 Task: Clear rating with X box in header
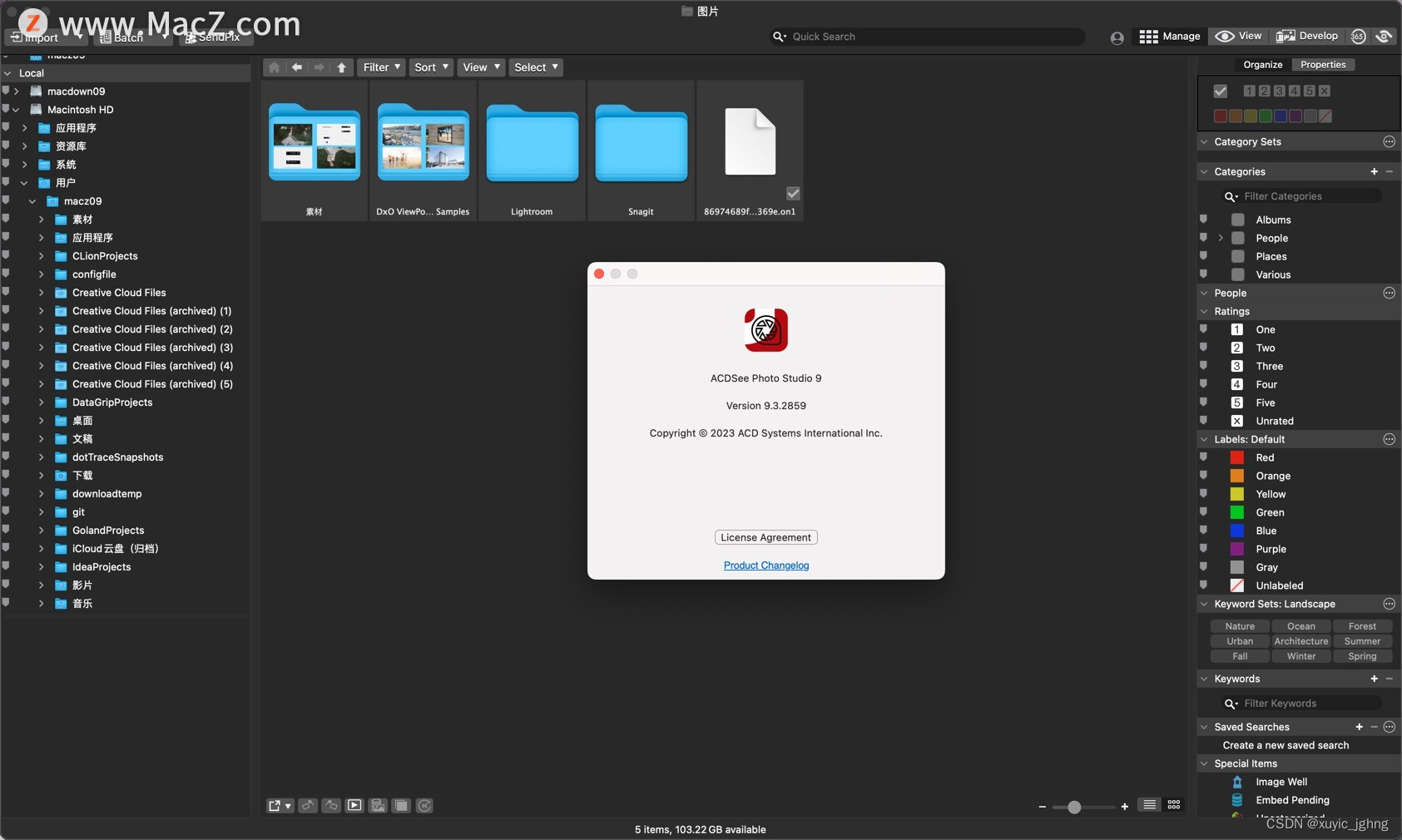1324,91
